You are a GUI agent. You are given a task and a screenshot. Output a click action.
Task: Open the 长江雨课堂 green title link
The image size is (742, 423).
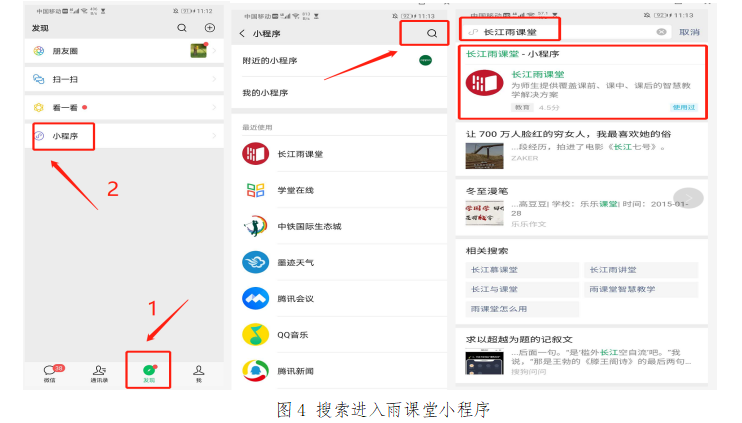(x=538, y=74)
